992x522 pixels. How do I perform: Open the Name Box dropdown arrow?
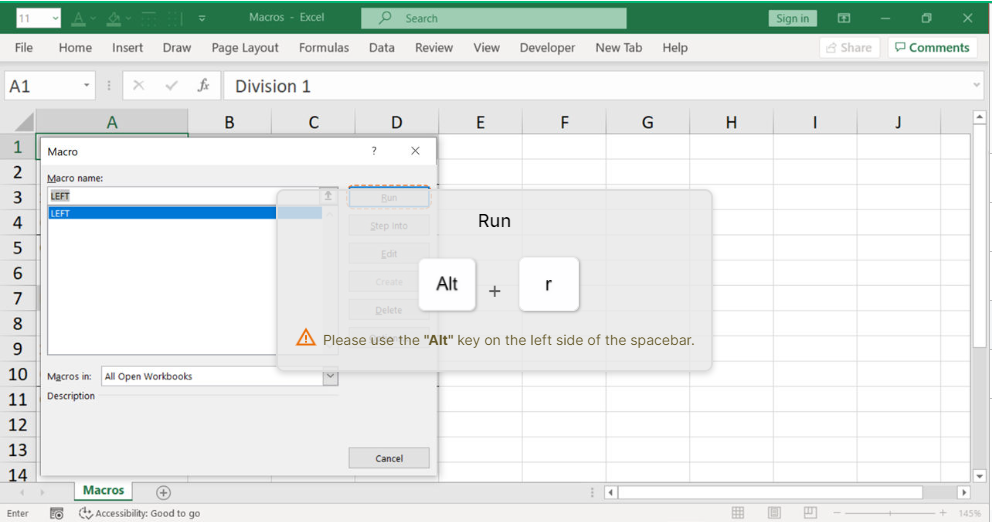click(87, 86)
